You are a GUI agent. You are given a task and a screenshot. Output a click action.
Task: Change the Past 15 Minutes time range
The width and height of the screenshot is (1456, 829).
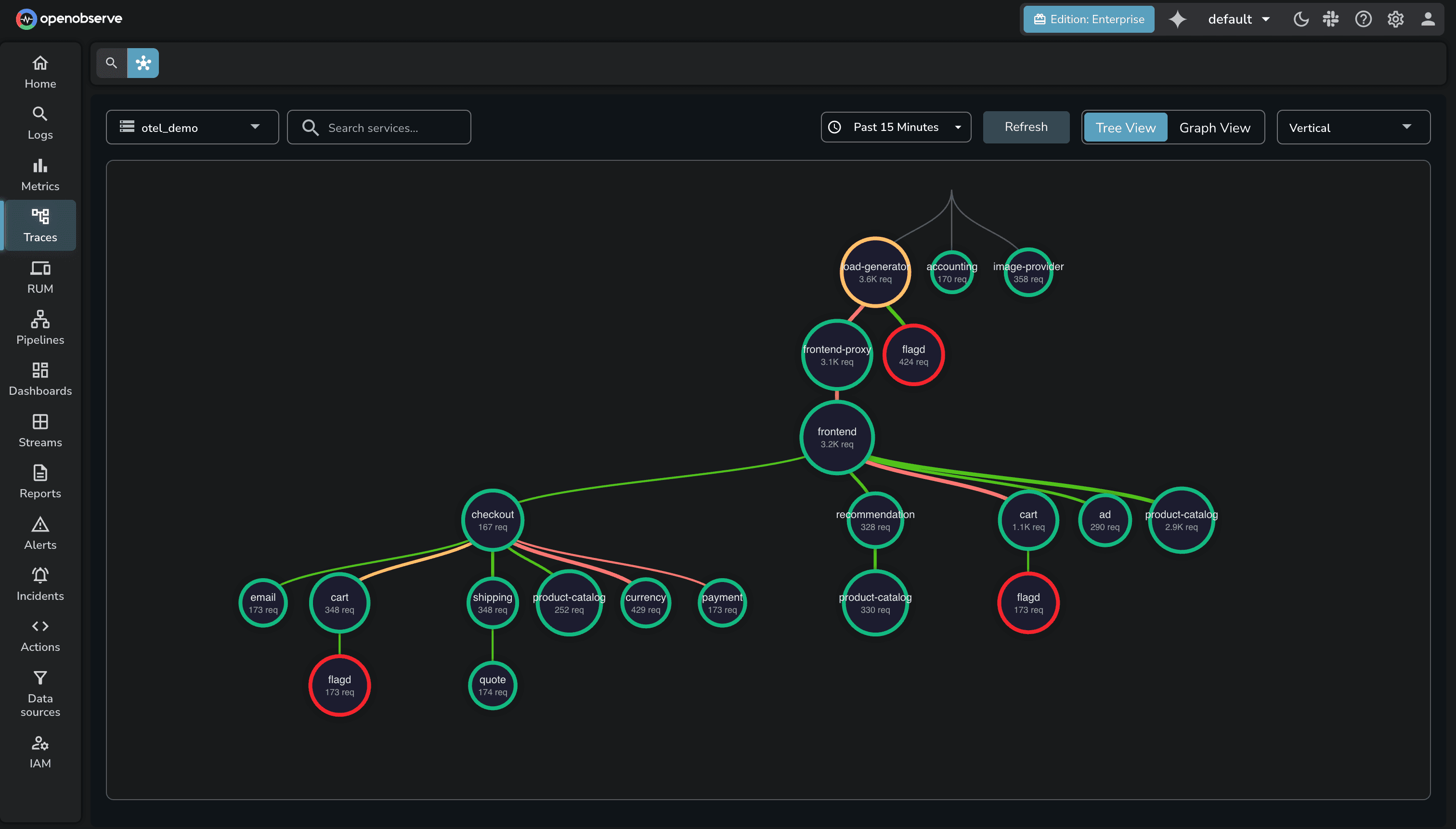coord(895,127)
